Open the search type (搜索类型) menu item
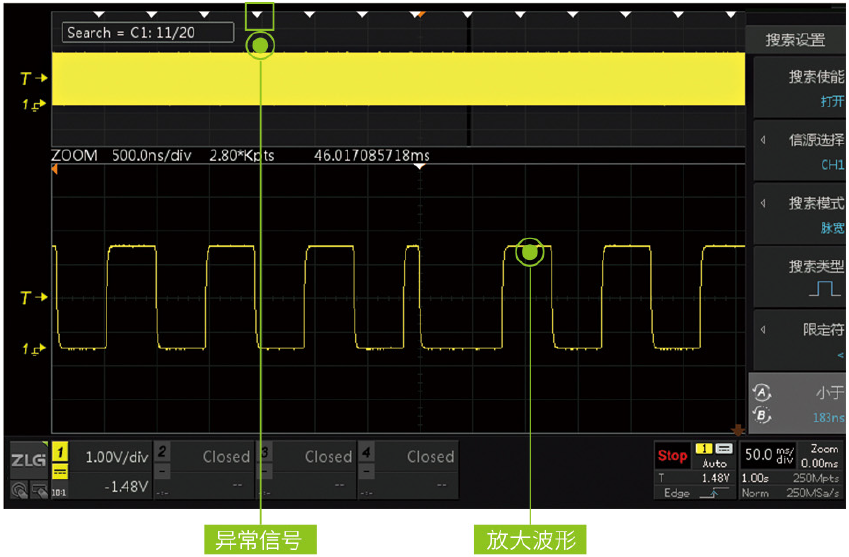The width and height of the screenshot is (849, 557). (798, 277)
